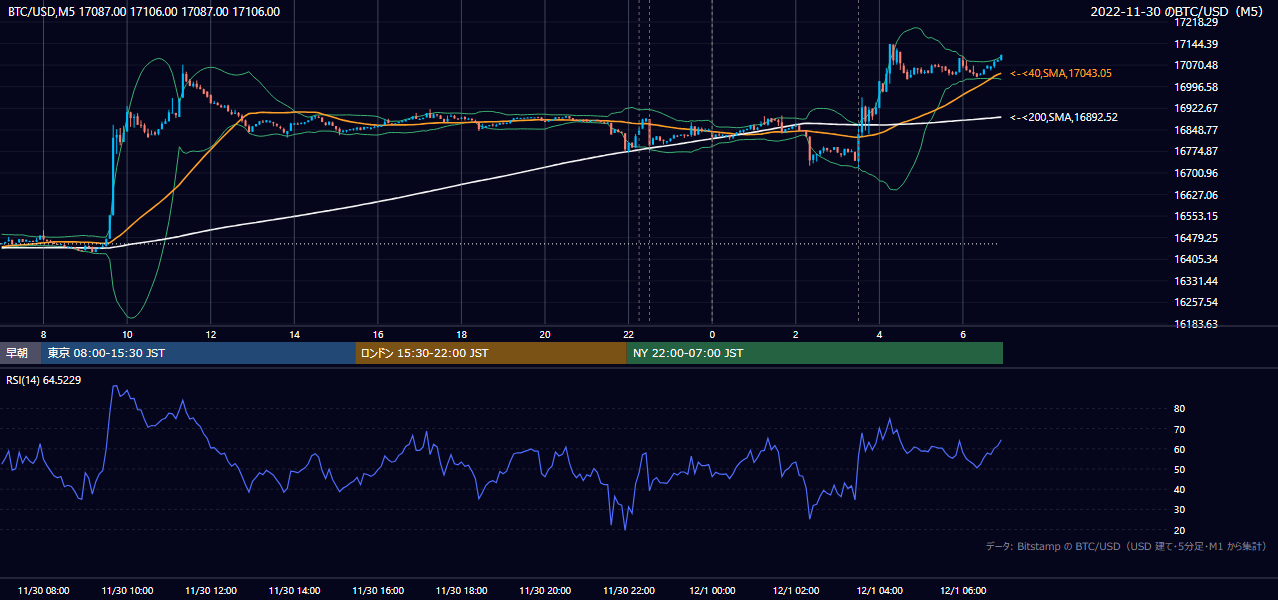Click the 11/30 16:00 time label
Viewport: 1278px width, 600px height.
click(x=378, y=591)
